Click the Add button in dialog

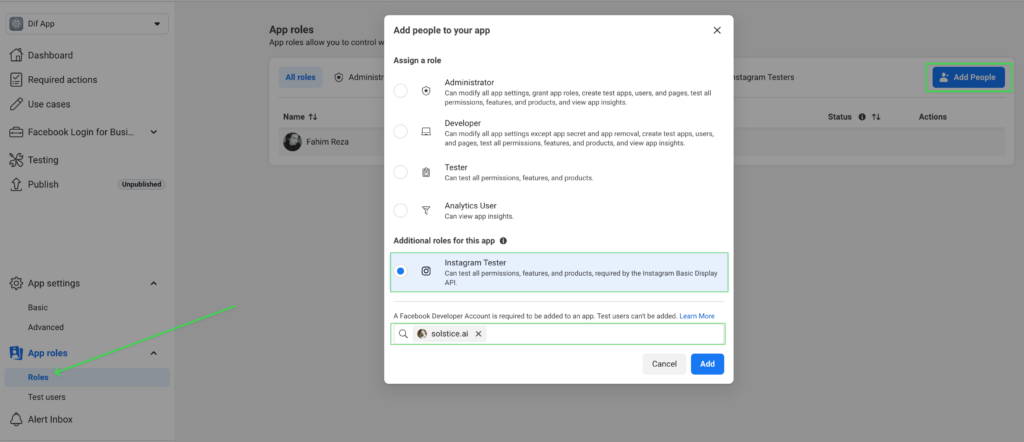point(707,364)
